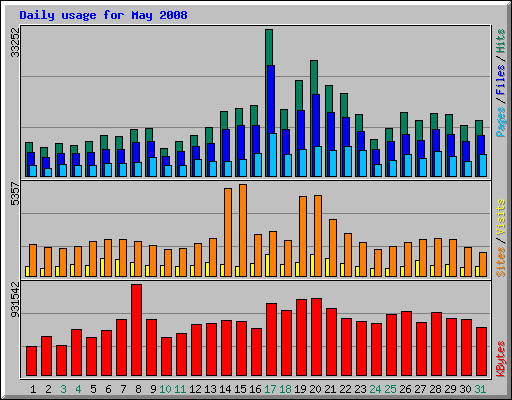Click day label 24 on the x-axis
This screenshot has width=512, height=400.
tap(375, 389)
